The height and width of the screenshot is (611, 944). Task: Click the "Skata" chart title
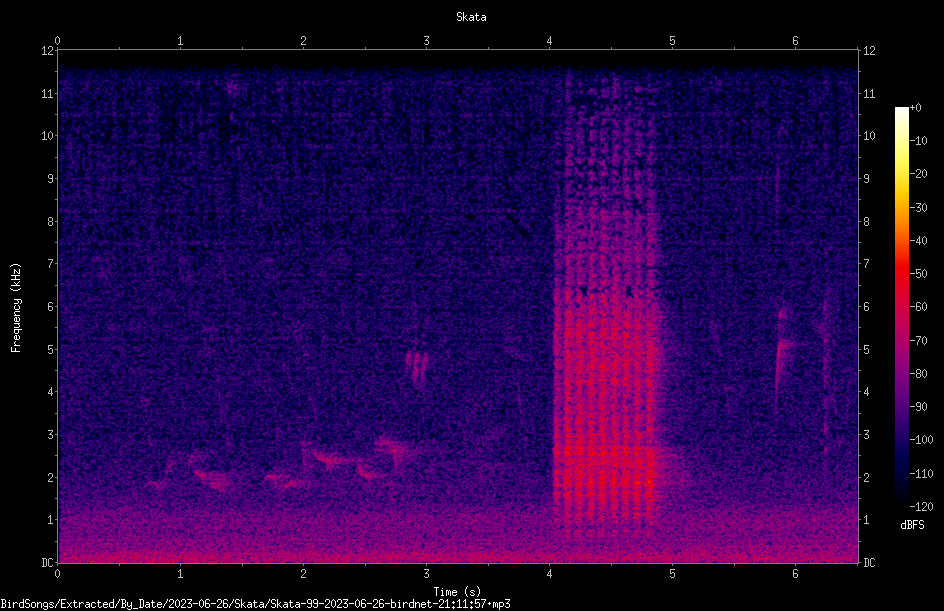(471, 17)
